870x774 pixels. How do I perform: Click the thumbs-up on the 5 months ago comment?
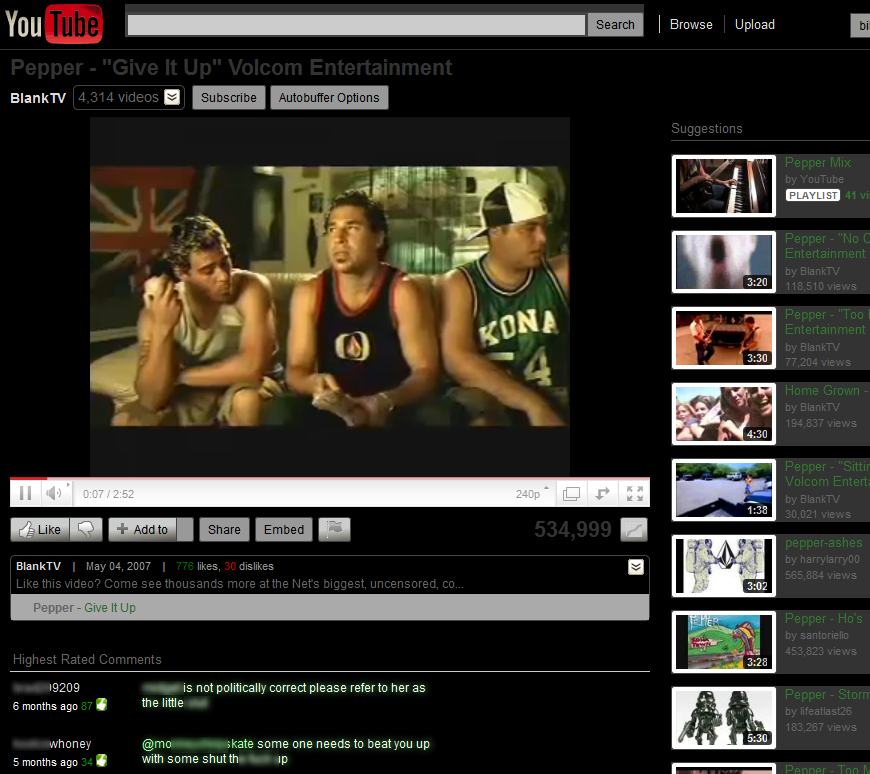point(102,761)
